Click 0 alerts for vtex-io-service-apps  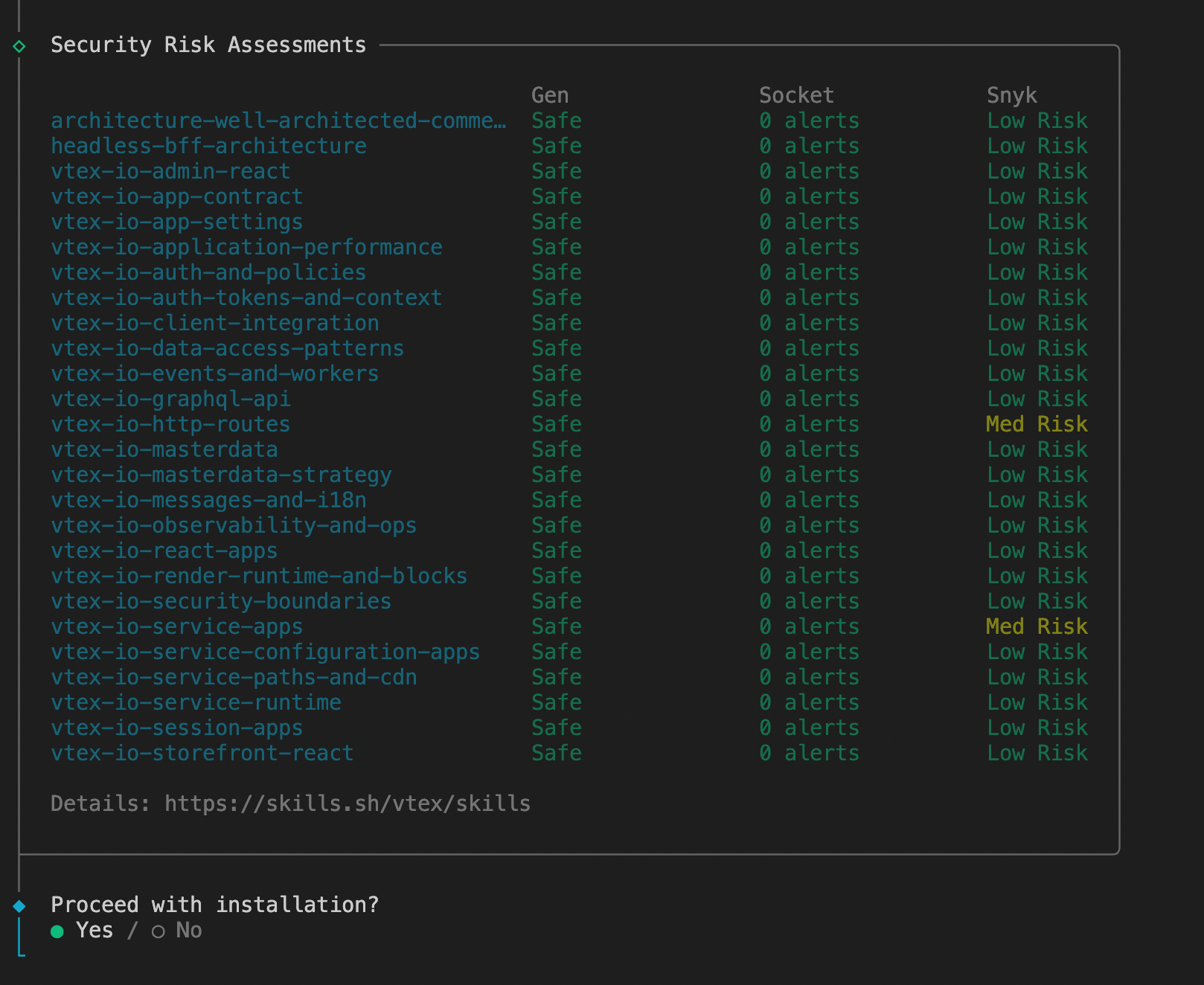[x=810, y=626]
